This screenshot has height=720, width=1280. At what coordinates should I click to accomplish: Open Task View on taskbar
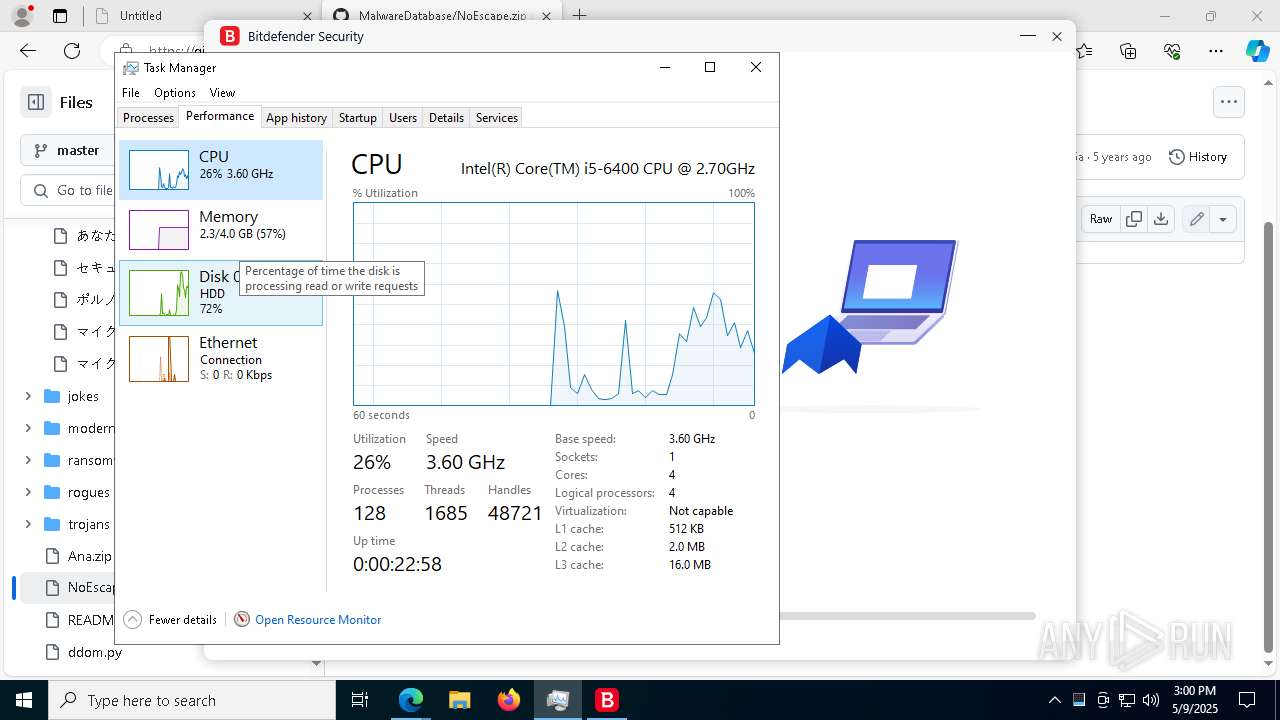pyautogui.click(x=361, y=700)
